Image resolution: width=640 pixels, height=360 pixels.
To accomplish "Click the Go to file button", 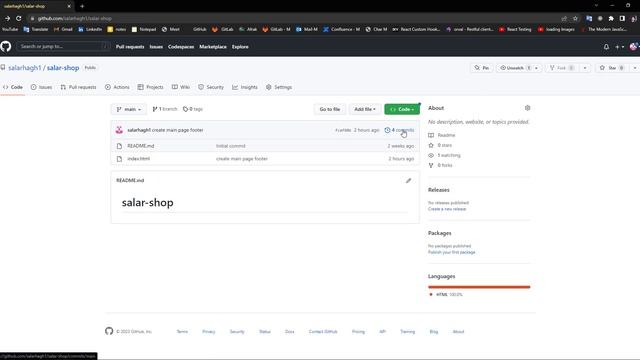I will coord(329,109).
